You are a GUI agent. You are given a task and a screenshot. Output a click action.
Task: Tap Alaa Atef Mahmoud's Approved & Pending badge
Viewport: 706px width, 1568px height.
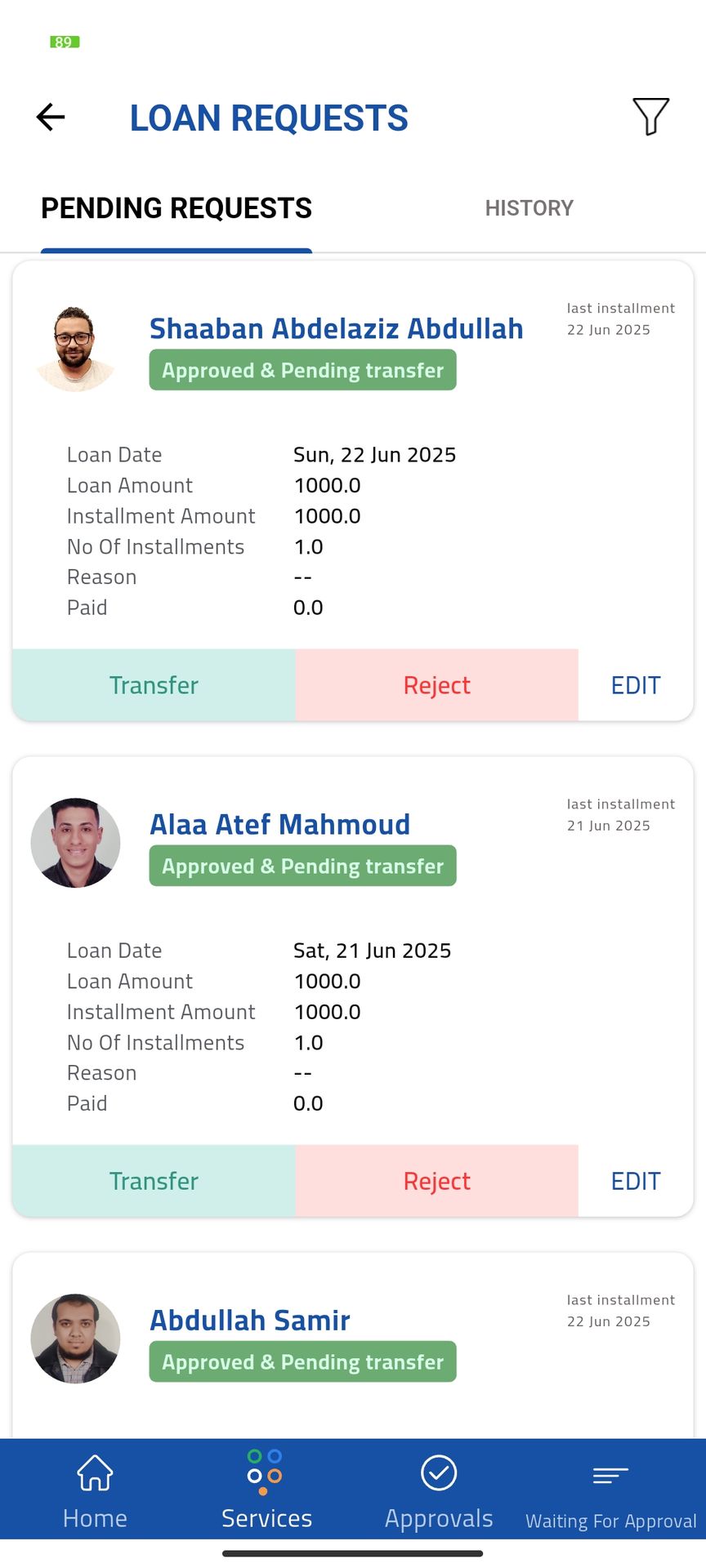(x=302, y=866)
